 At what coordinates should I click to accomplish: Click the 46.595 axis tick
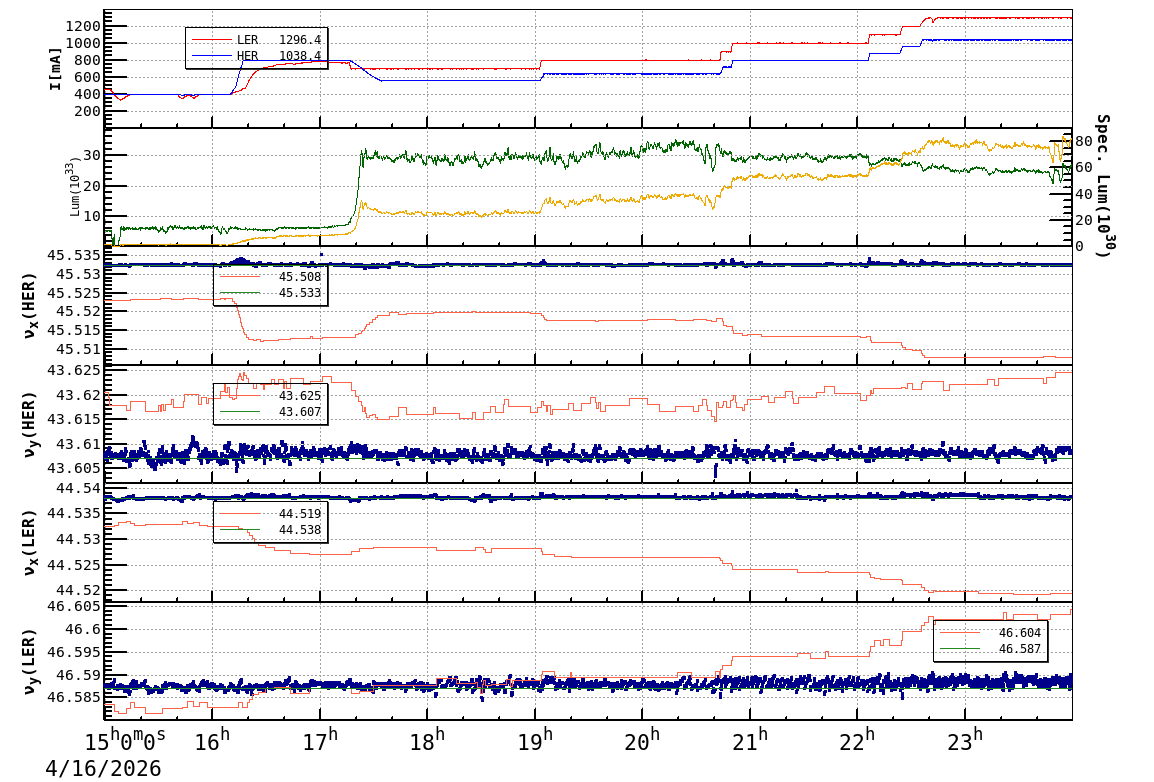click(74, 652)
